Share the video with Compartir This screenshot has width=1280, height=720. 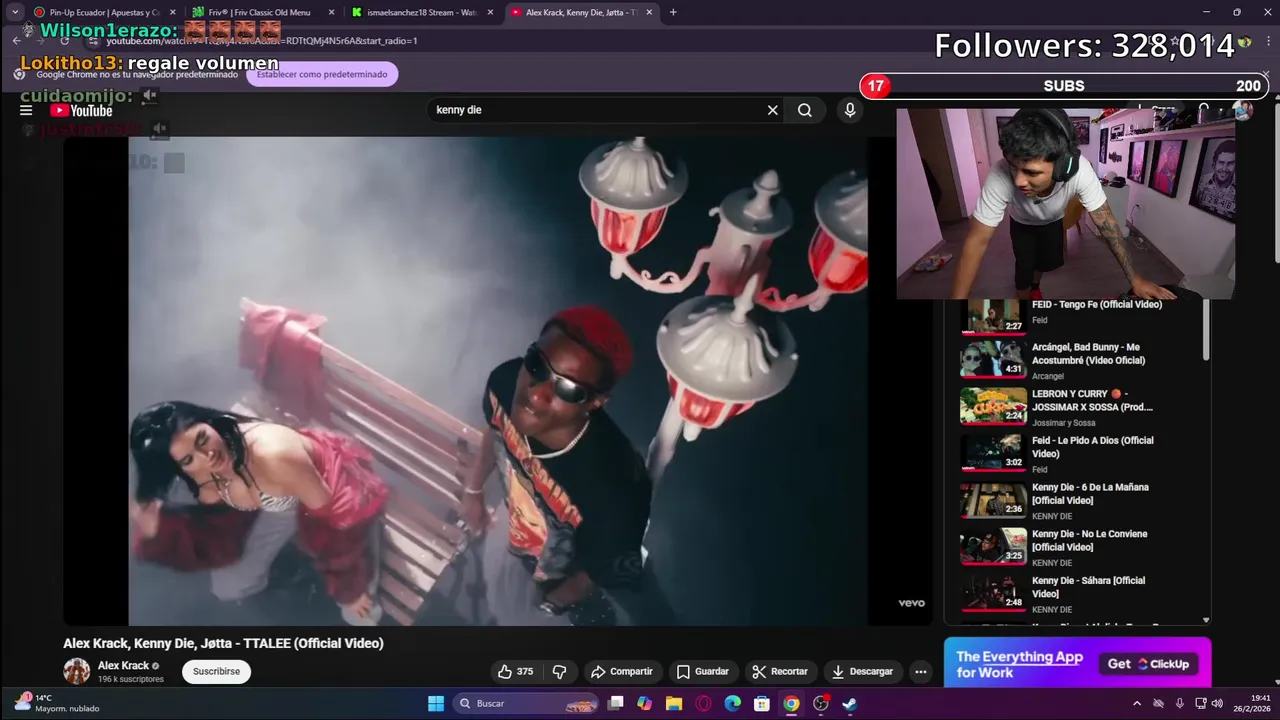click(621, 672)
